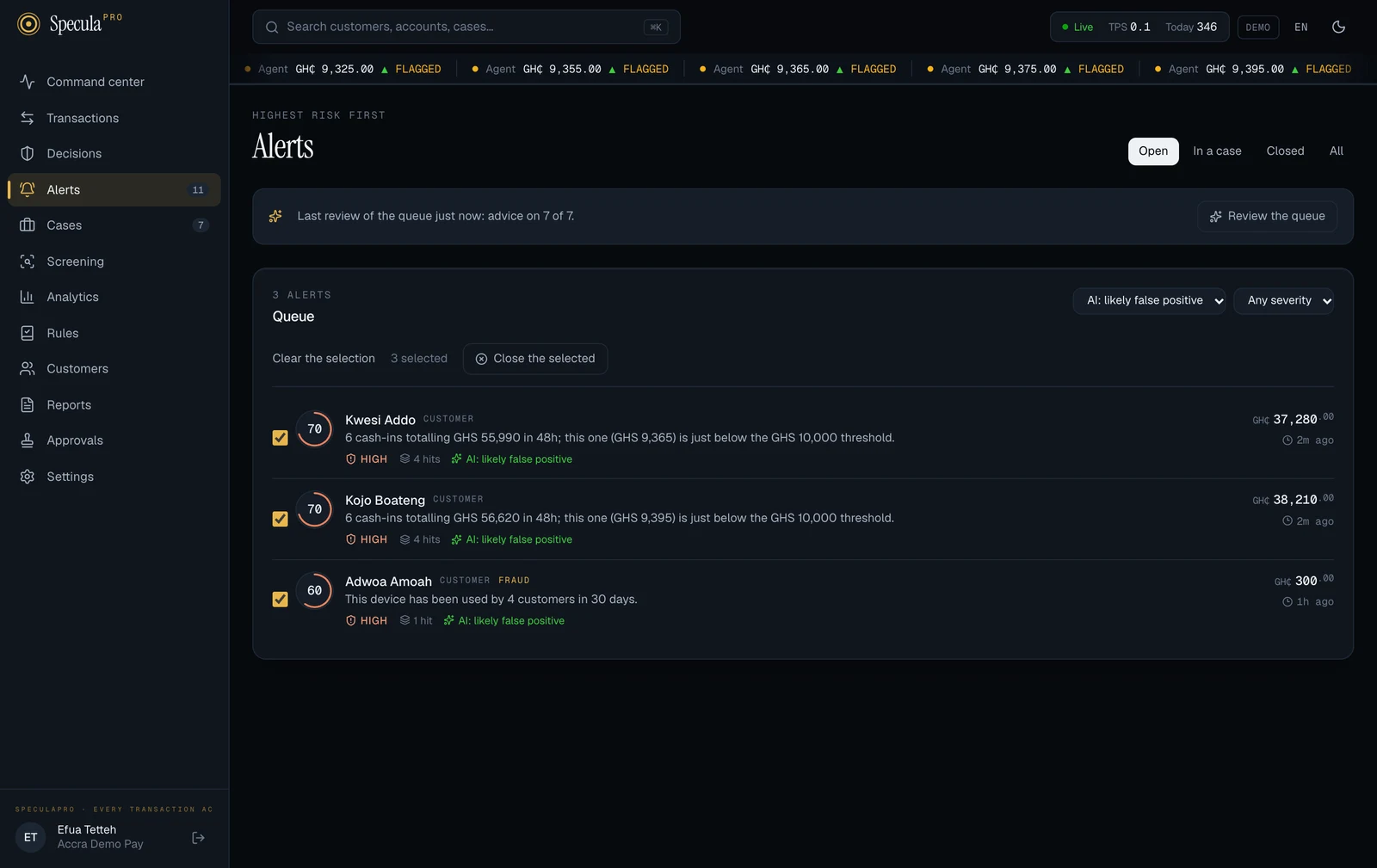This screenshot has height=868, width=1377.
Task: Open the Kwesi Addo alert name
Action: pyautogui.click(x=380, y=420)
